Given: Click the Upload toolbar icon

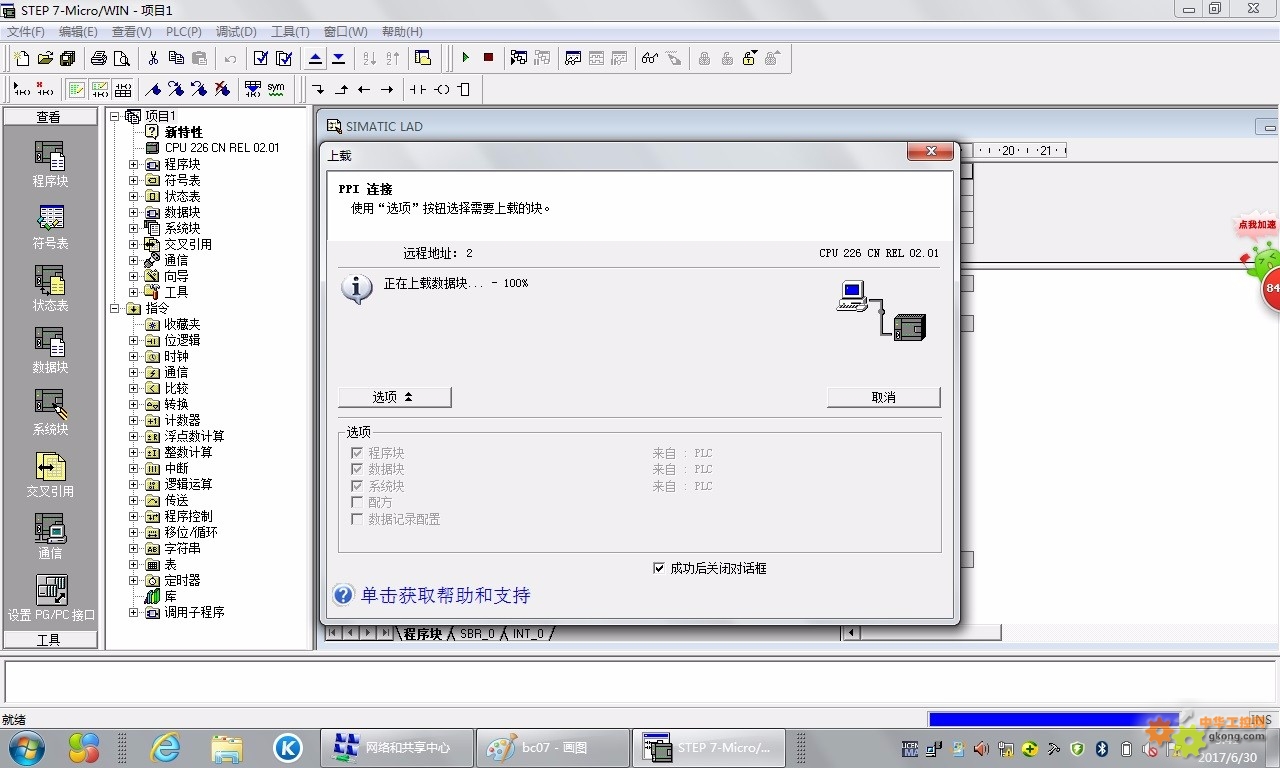Looking at the screenshot, I should point(316,58).
